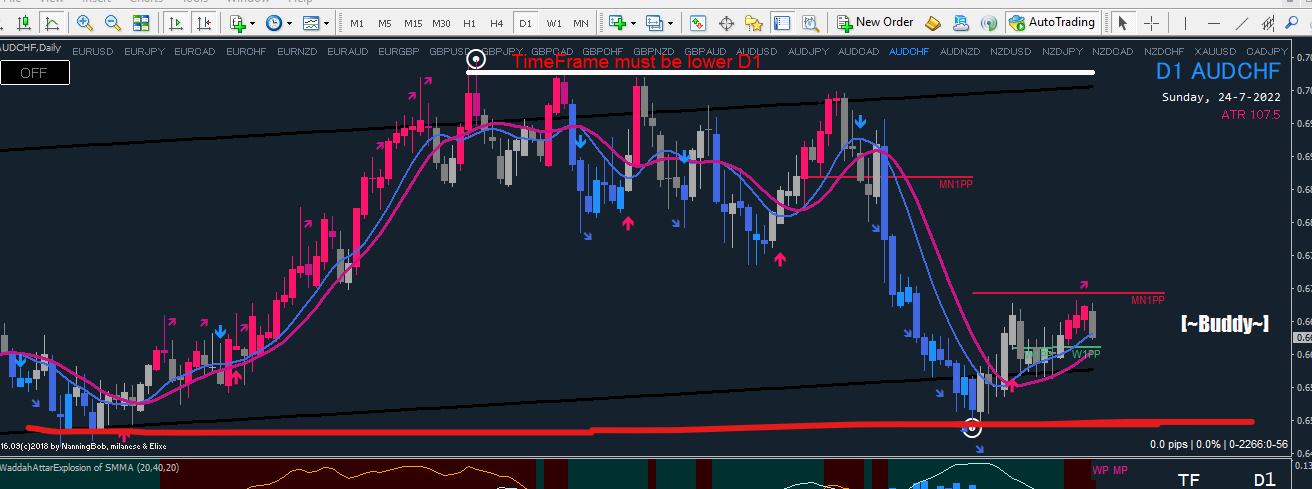
Task: Toggle the Chart Shift icon
Action: coord(203,22)
